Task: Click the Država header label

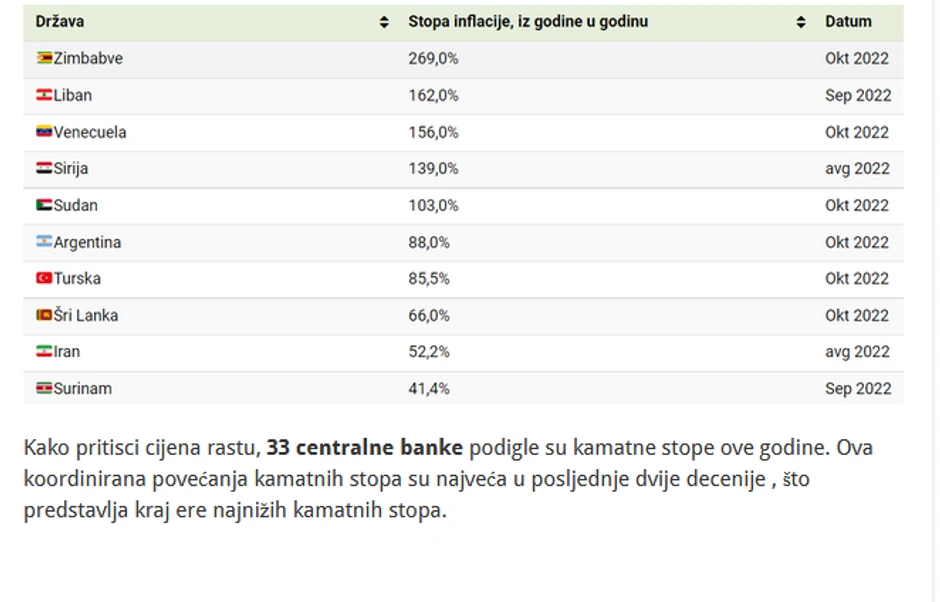Action: pos(60,21)
